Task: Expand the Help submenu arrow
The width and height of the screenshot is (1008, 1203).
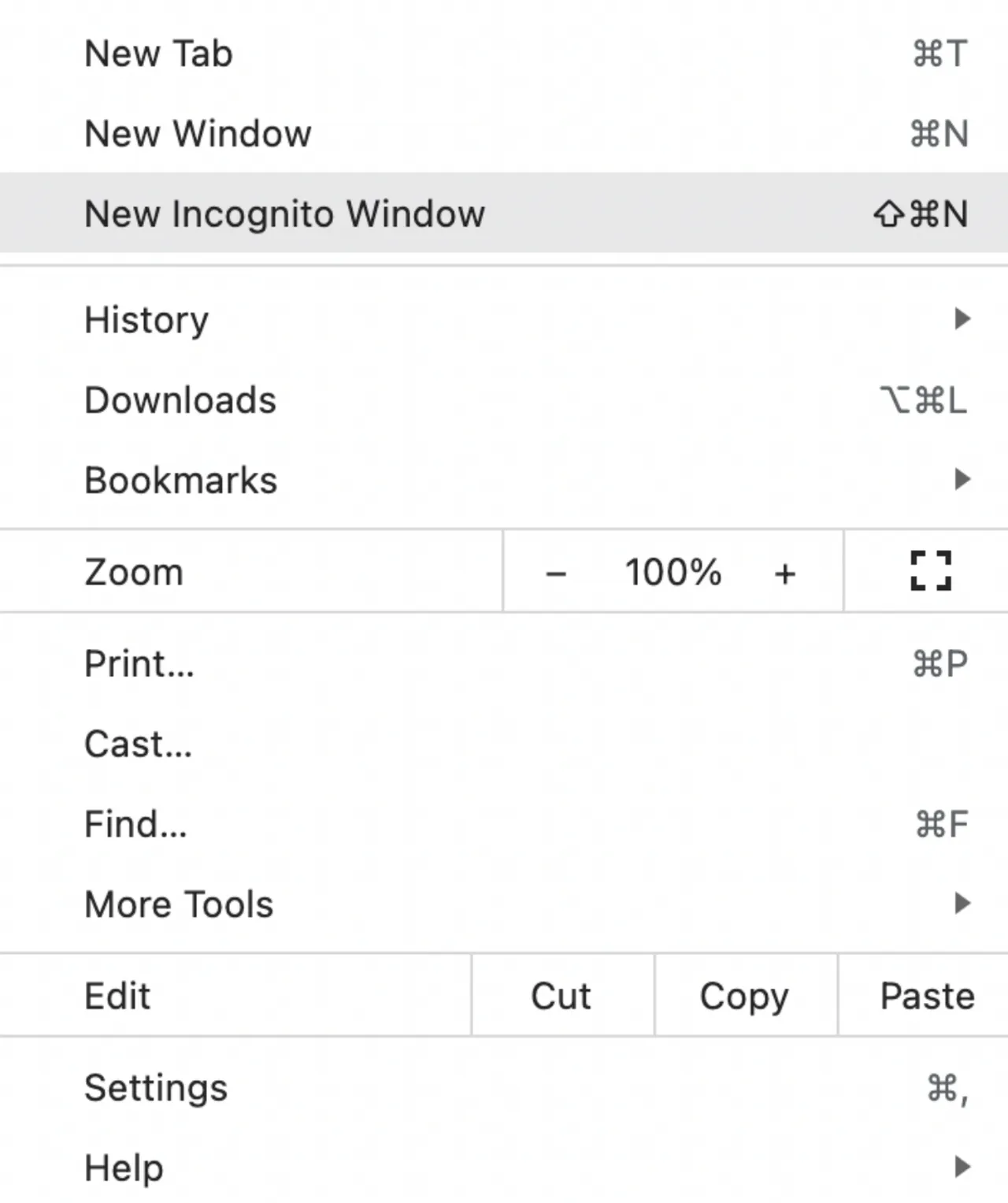Action: click(x=962, y=1166)
